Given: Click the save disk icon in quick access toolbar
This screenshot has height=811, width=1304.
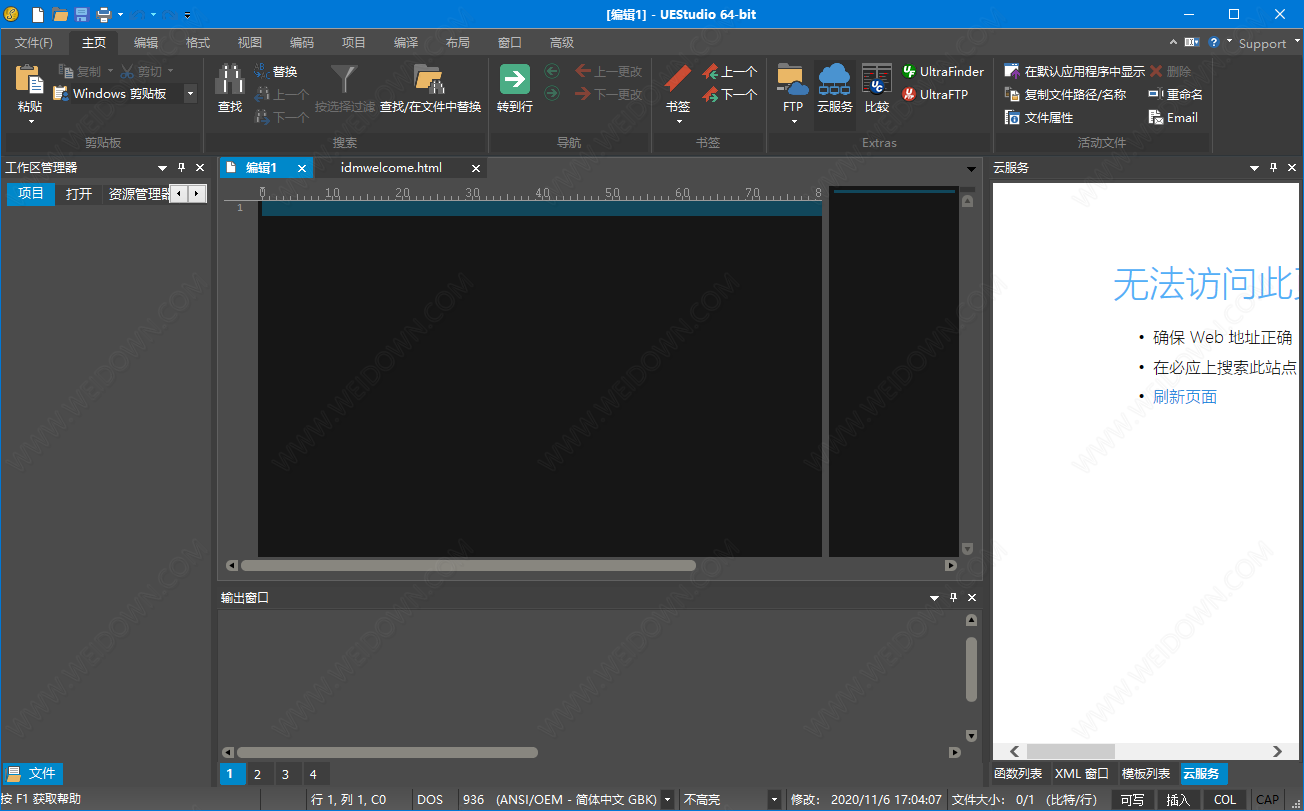Looking at the screenshot, I should click(81, 14).
